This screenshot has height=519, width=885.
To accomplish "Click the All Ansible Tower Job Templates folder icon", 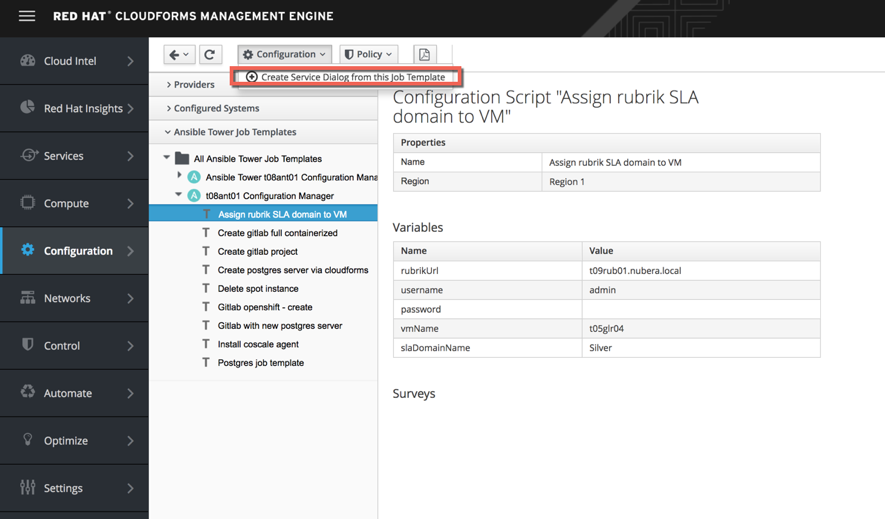I will pyautogui.click(x=182, y=159).
